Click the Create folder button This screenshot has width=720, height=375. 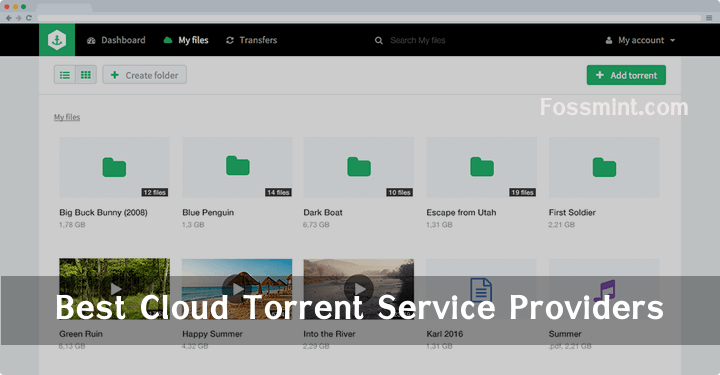point(145,75)
